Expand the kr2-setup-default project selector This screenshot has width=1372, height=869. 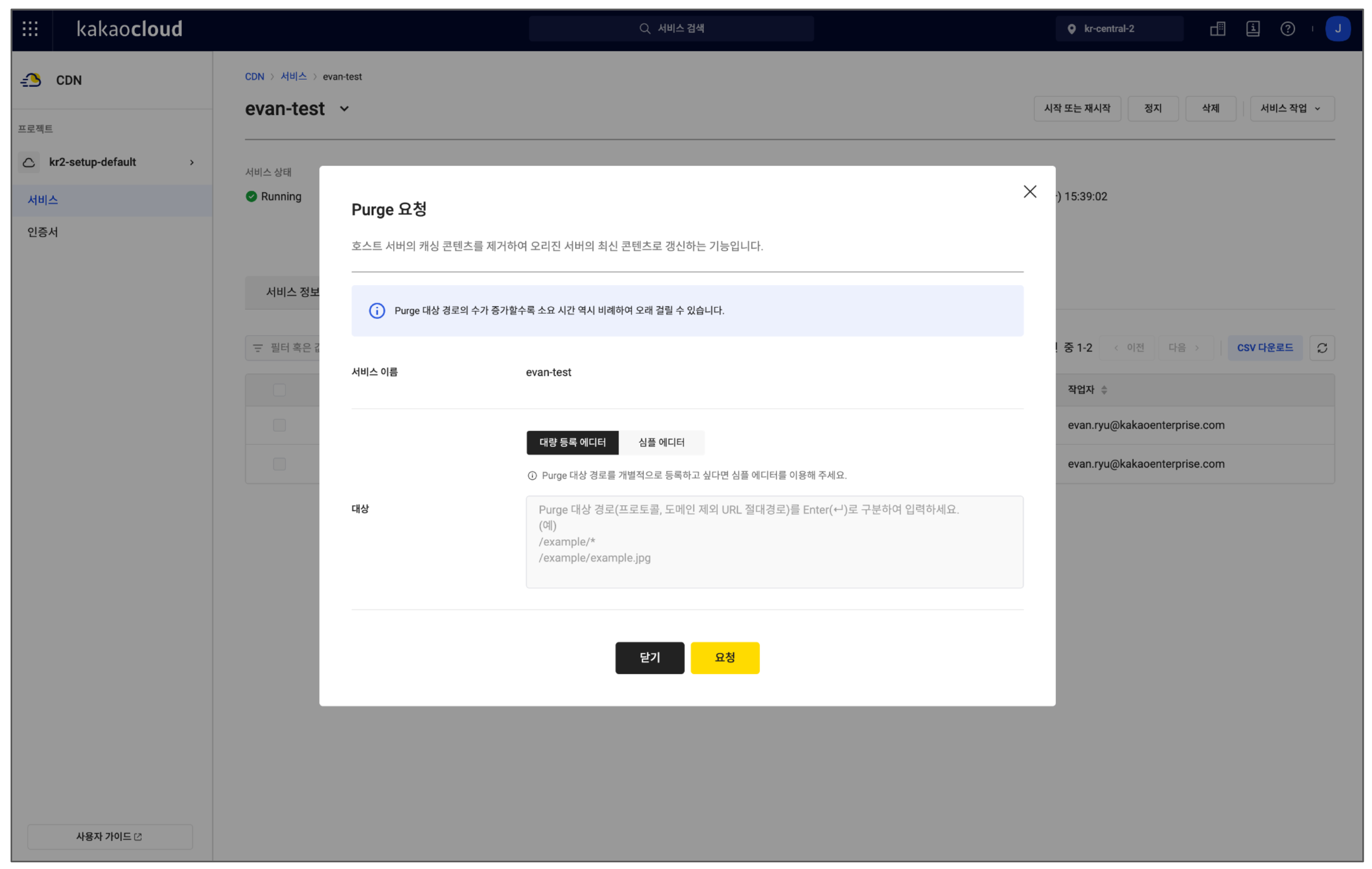[x=112, y=163]
